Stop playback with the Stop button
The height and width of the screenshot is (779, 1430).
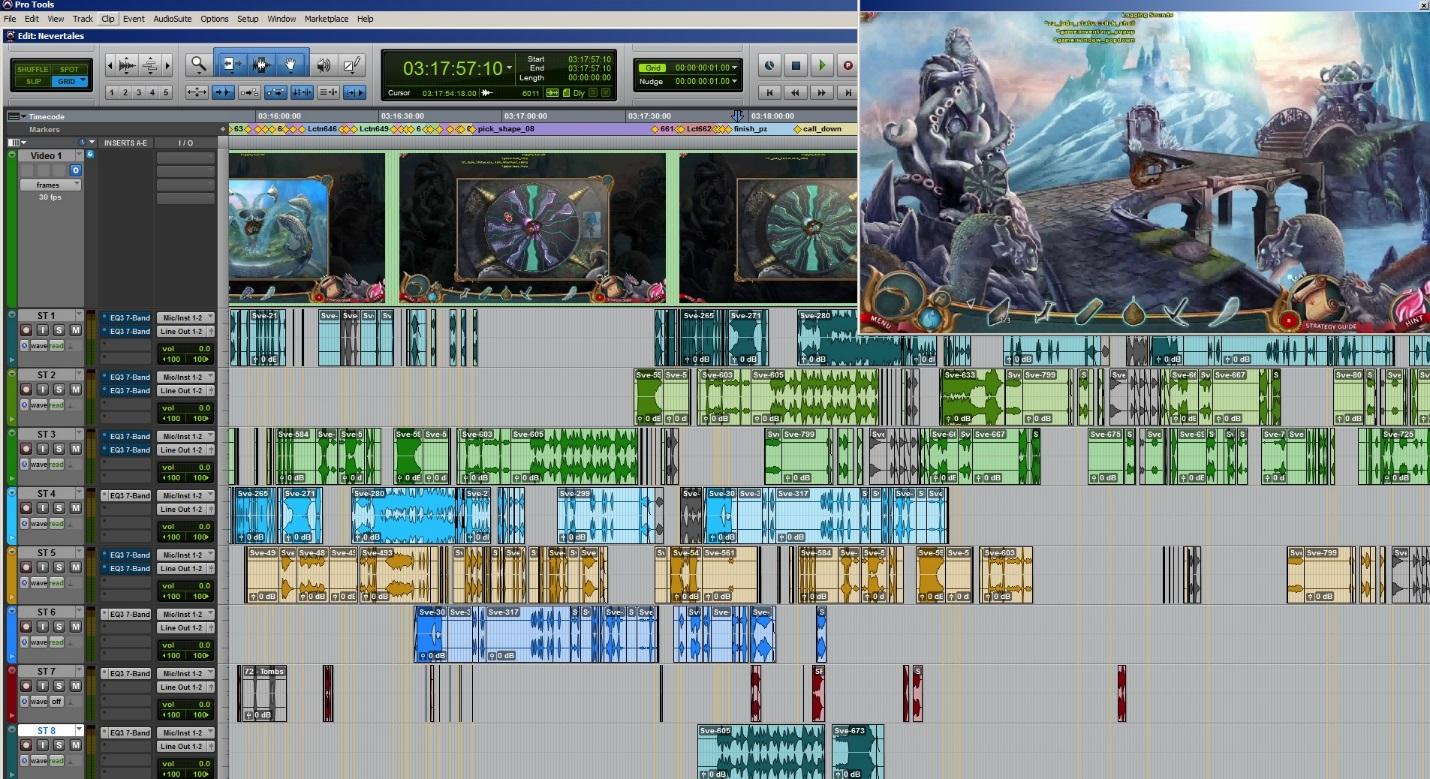pos(796,65)
